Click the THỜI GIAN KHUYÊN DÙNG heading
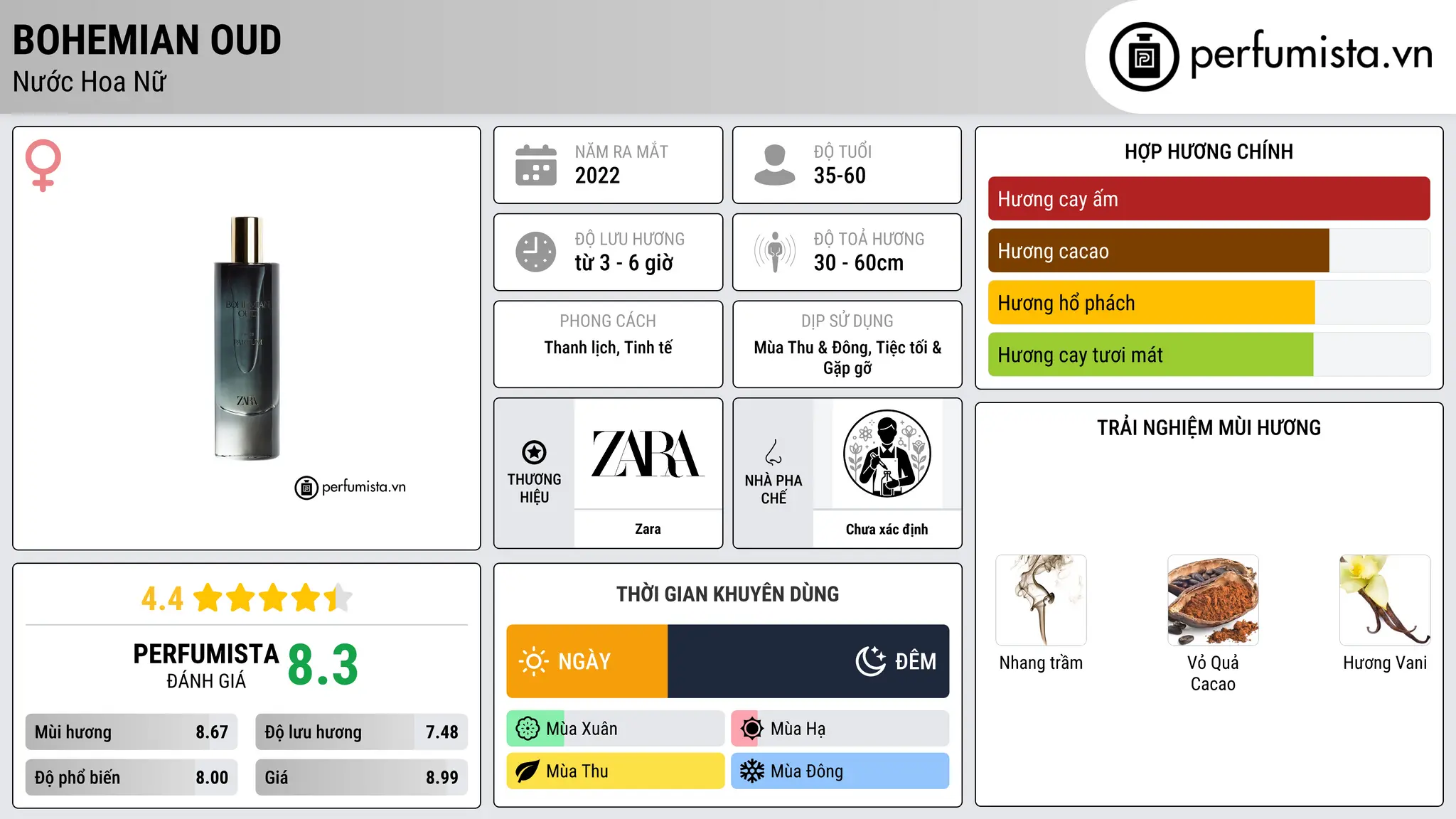 click(728, 594)
